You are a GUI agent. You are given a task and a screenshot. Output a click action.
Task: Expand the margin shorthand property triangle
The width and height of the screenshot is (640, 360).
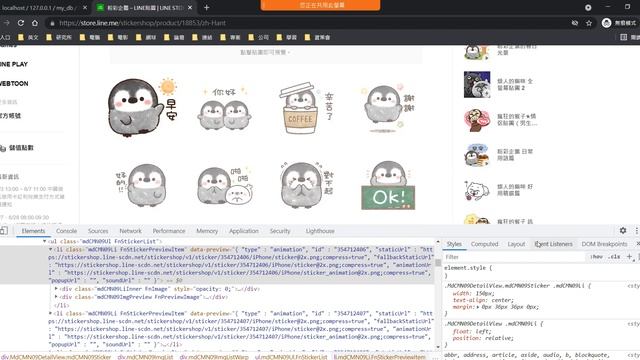[x=478, y=307]
